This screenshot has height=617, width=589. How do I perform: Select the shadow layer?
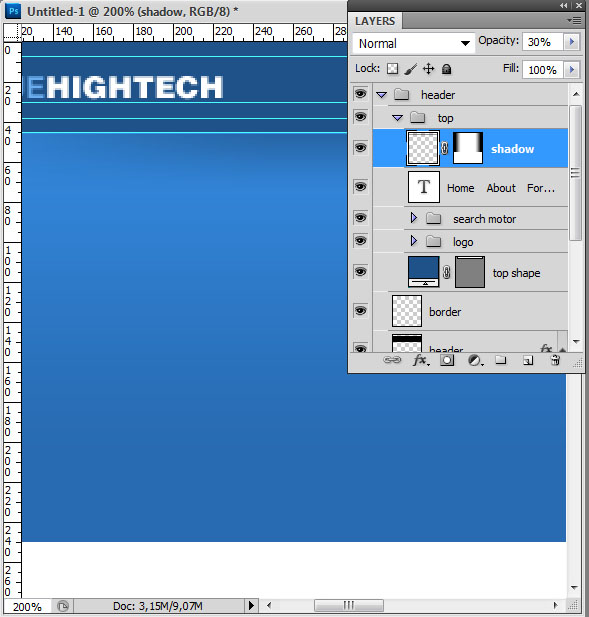[470, 148]
